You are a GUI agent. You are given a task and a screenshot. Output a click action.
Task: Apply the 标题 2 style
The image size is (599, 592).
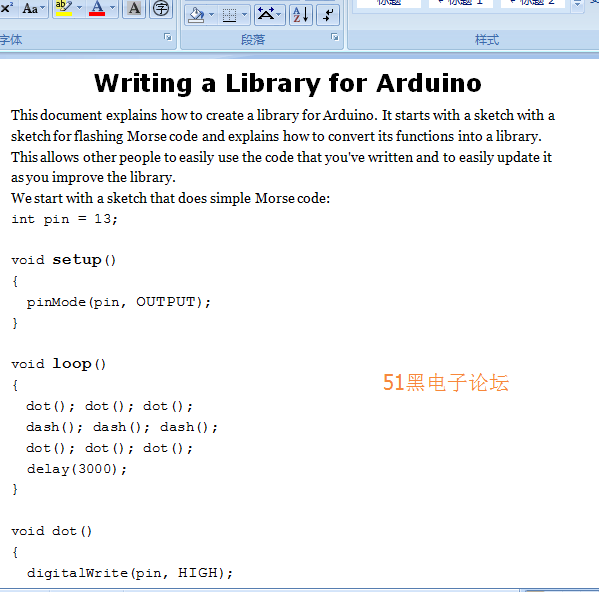tap(533, 3)
